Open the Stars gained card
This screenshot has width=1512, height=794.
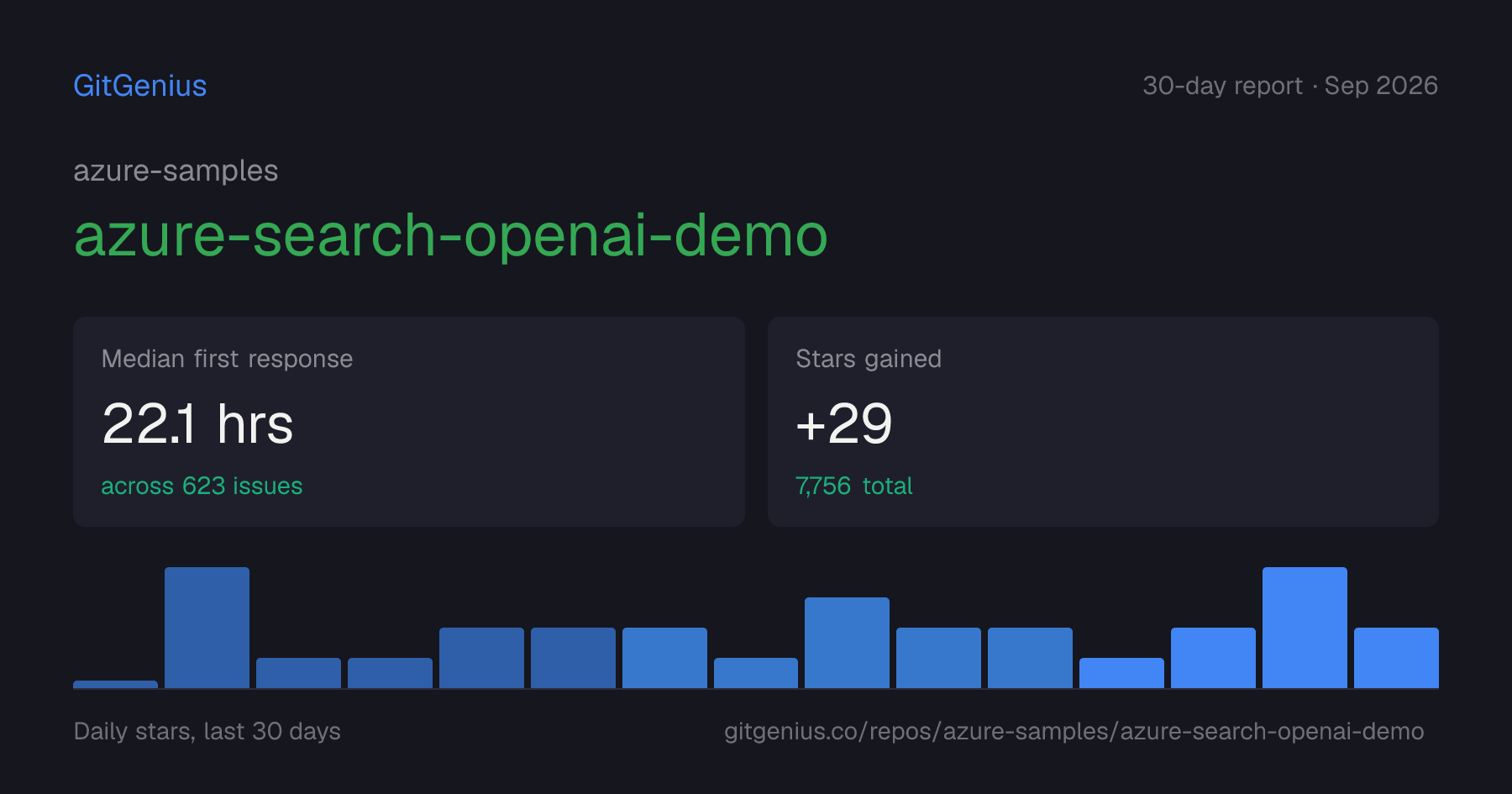1103,422
